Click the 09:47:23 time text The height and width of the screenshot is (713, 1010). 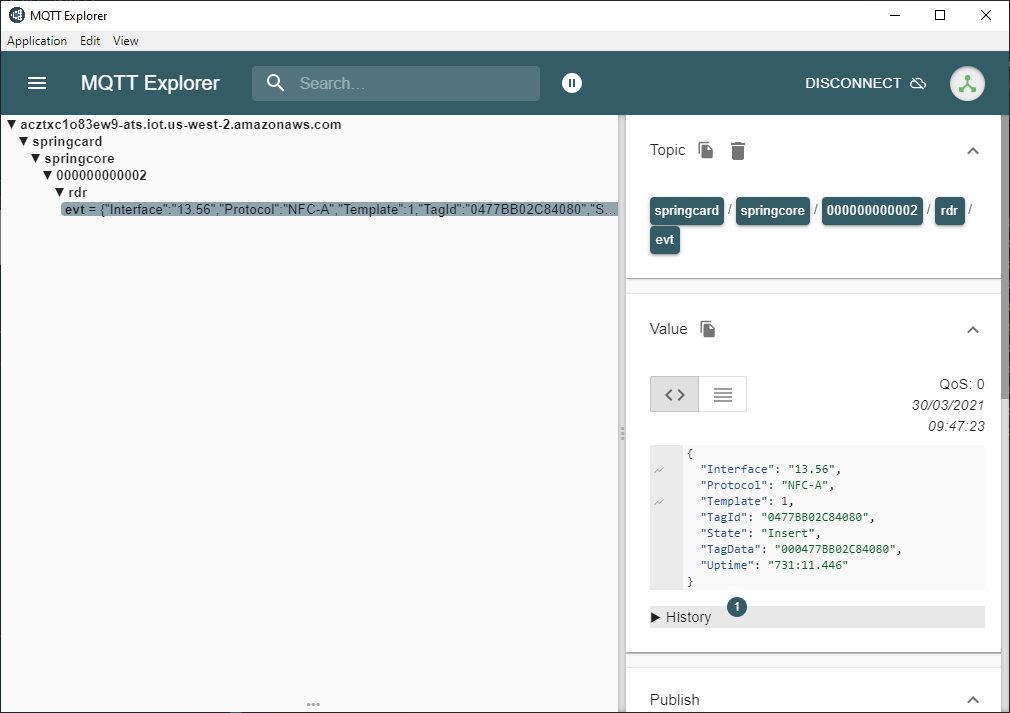[956, 426]
